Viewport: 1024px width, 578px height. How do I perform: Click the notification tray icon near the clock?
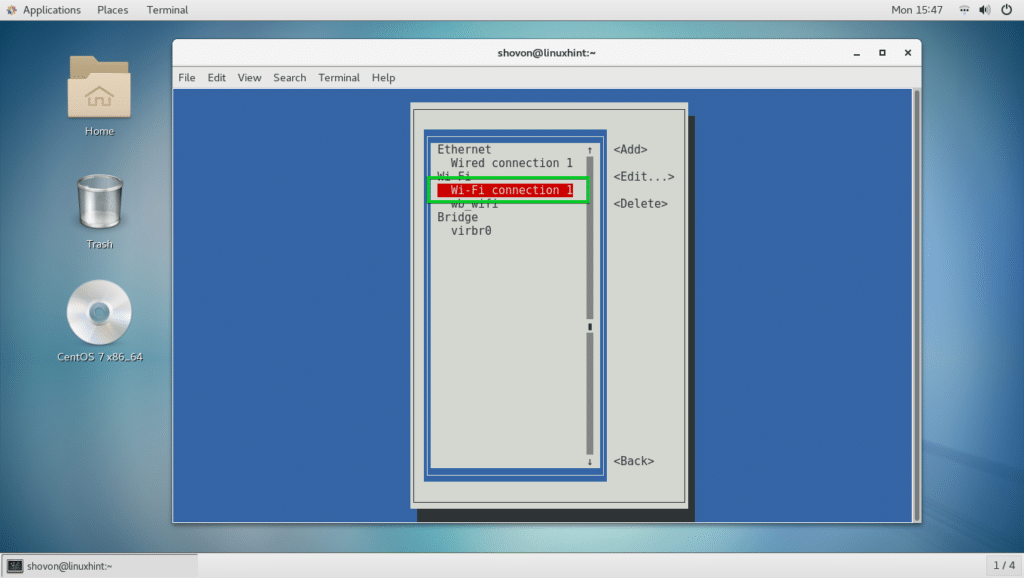pyautogui.click(x=963, y=9)
